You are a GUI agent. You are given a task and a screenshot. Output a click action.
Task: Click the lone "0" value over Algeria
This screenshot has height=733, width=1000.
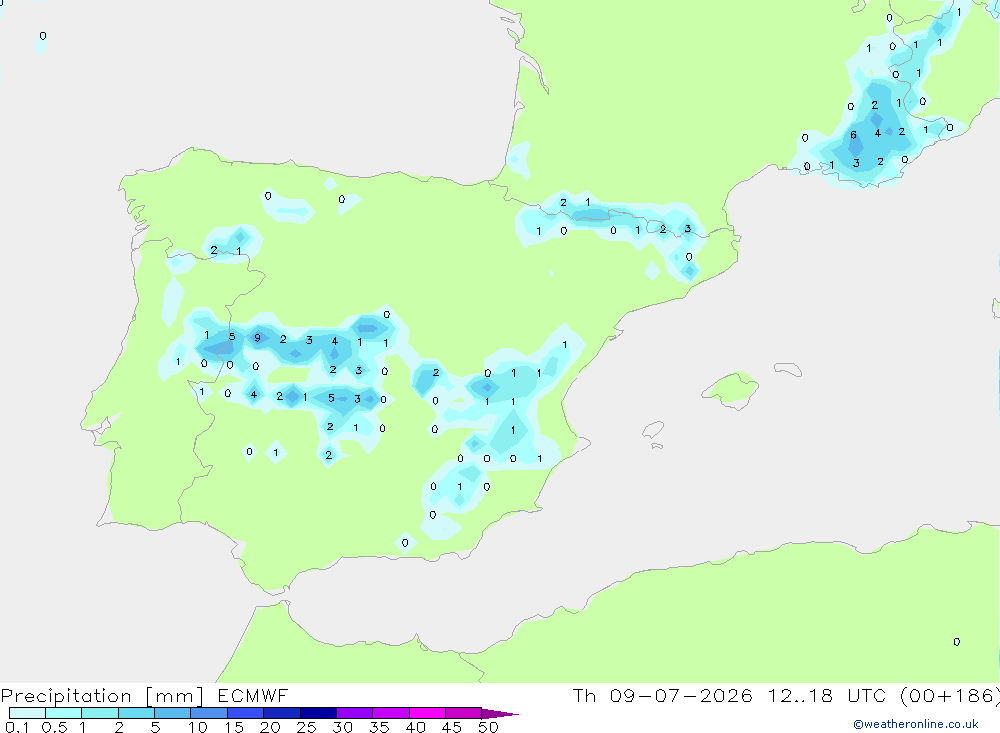pos(957,642)
